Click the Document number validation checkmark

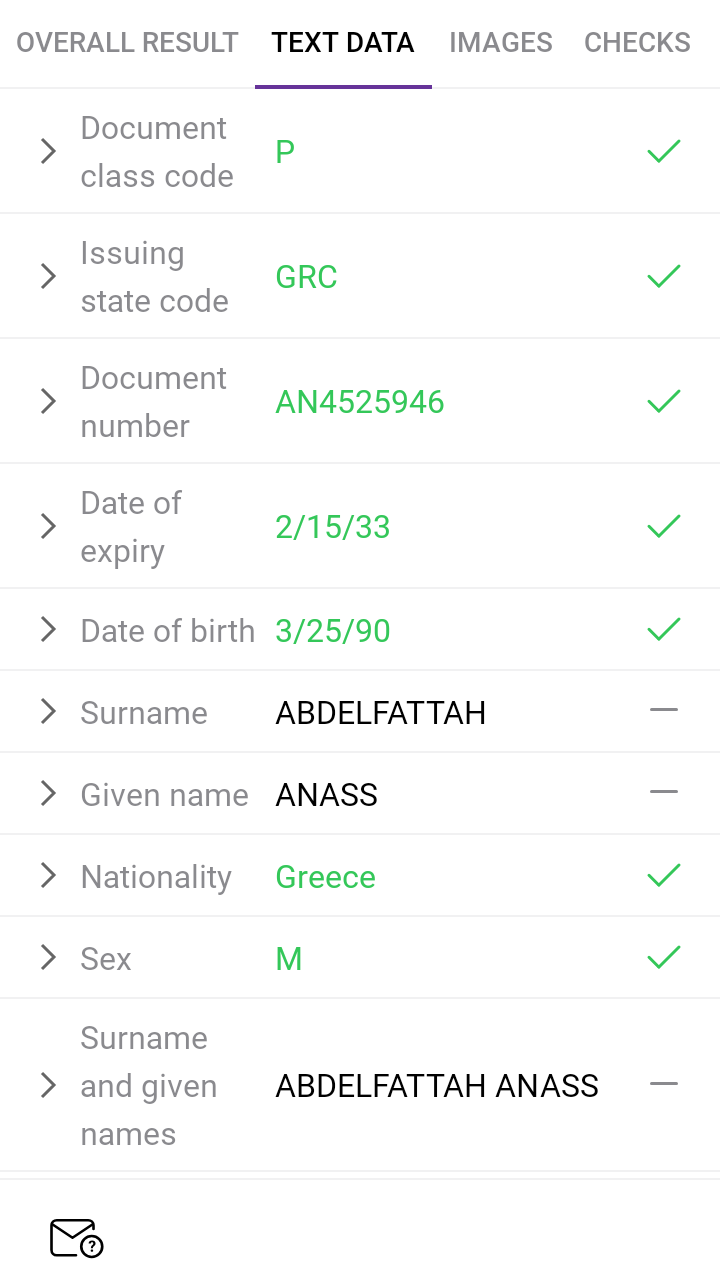click(x=663, y=402)
